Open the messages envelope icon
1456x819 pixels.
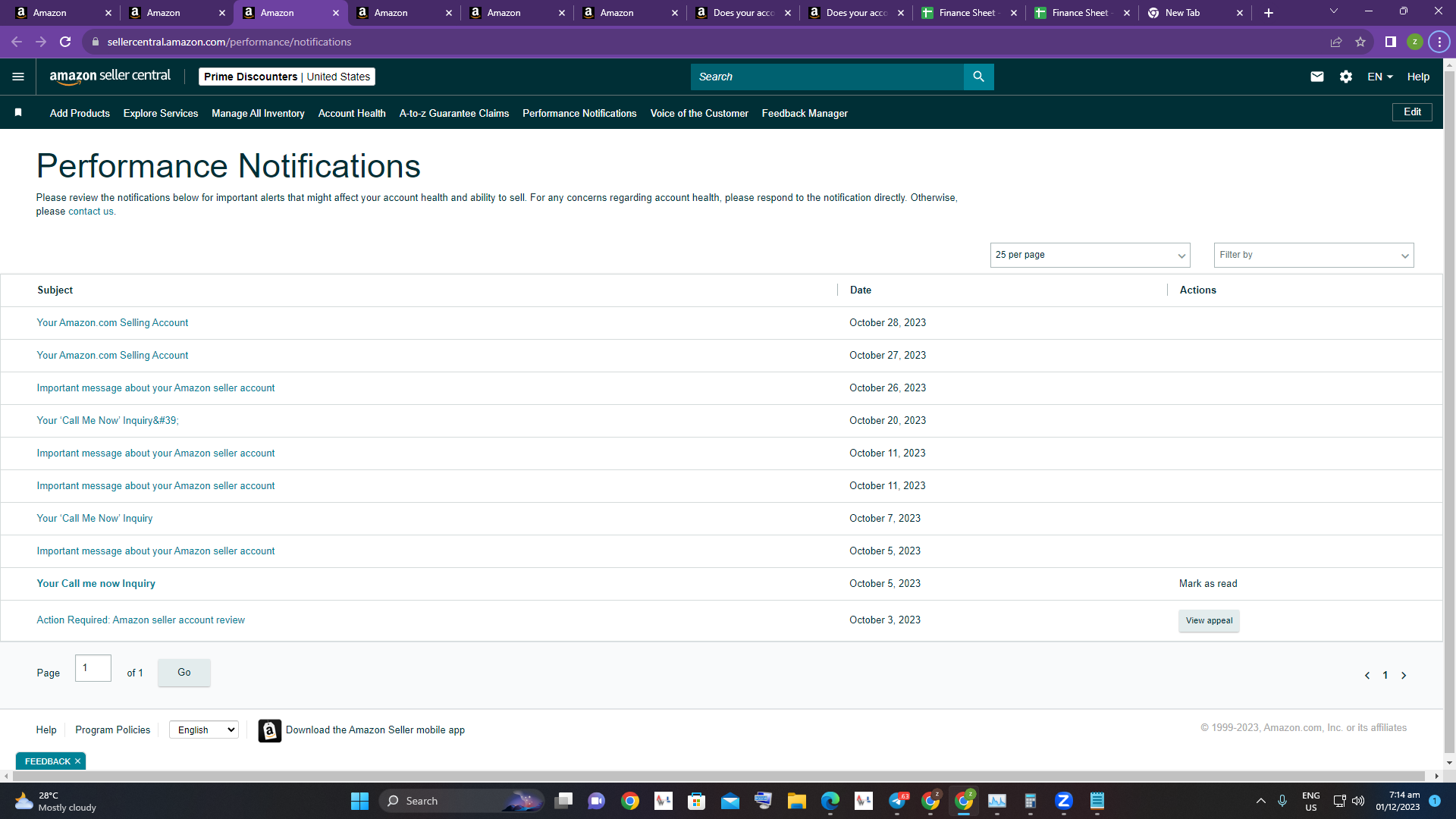pyautogui.click(x=1317, y=77)
